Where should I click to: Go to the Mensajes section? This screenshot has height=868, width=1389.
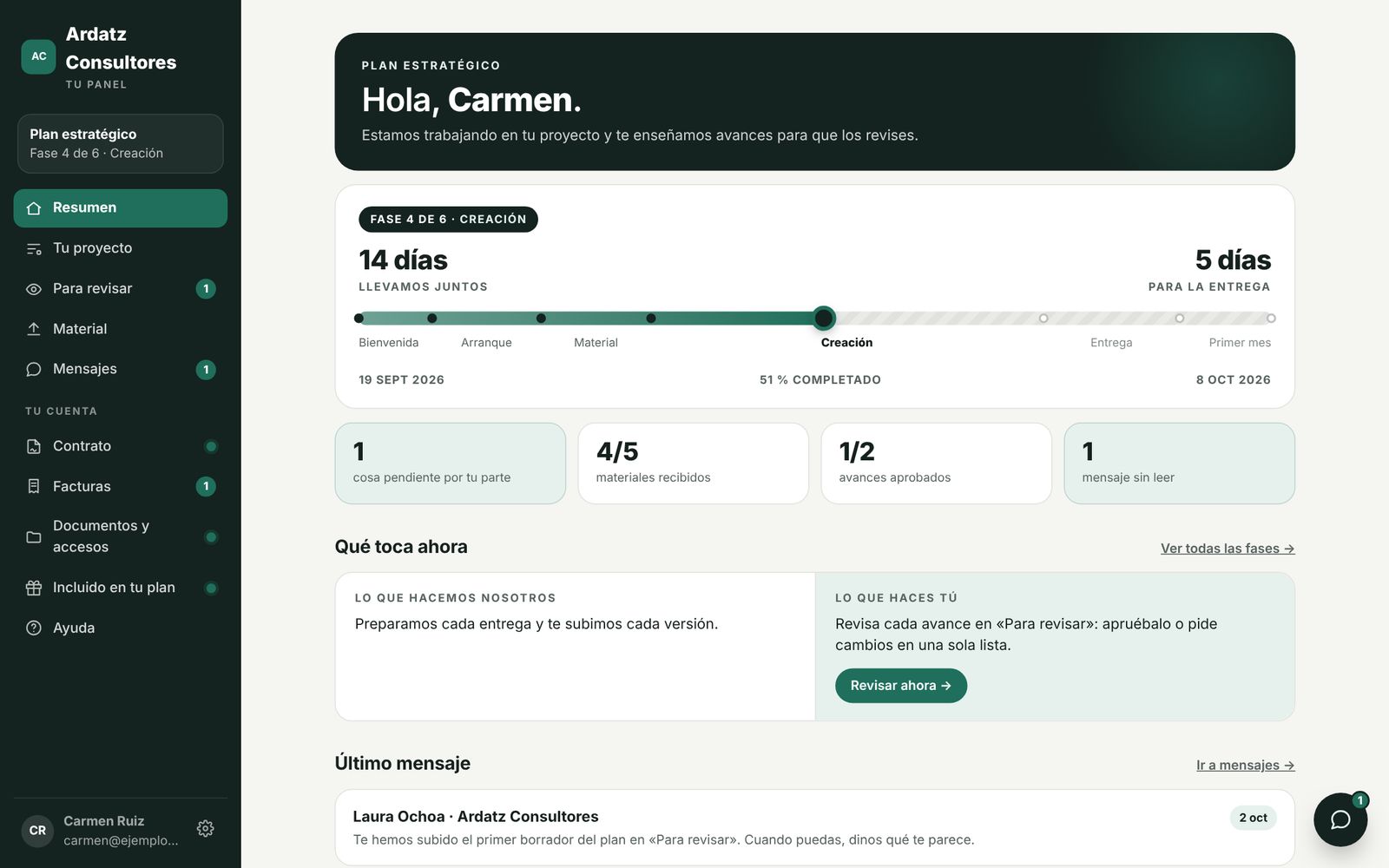[x=121, y=369]
